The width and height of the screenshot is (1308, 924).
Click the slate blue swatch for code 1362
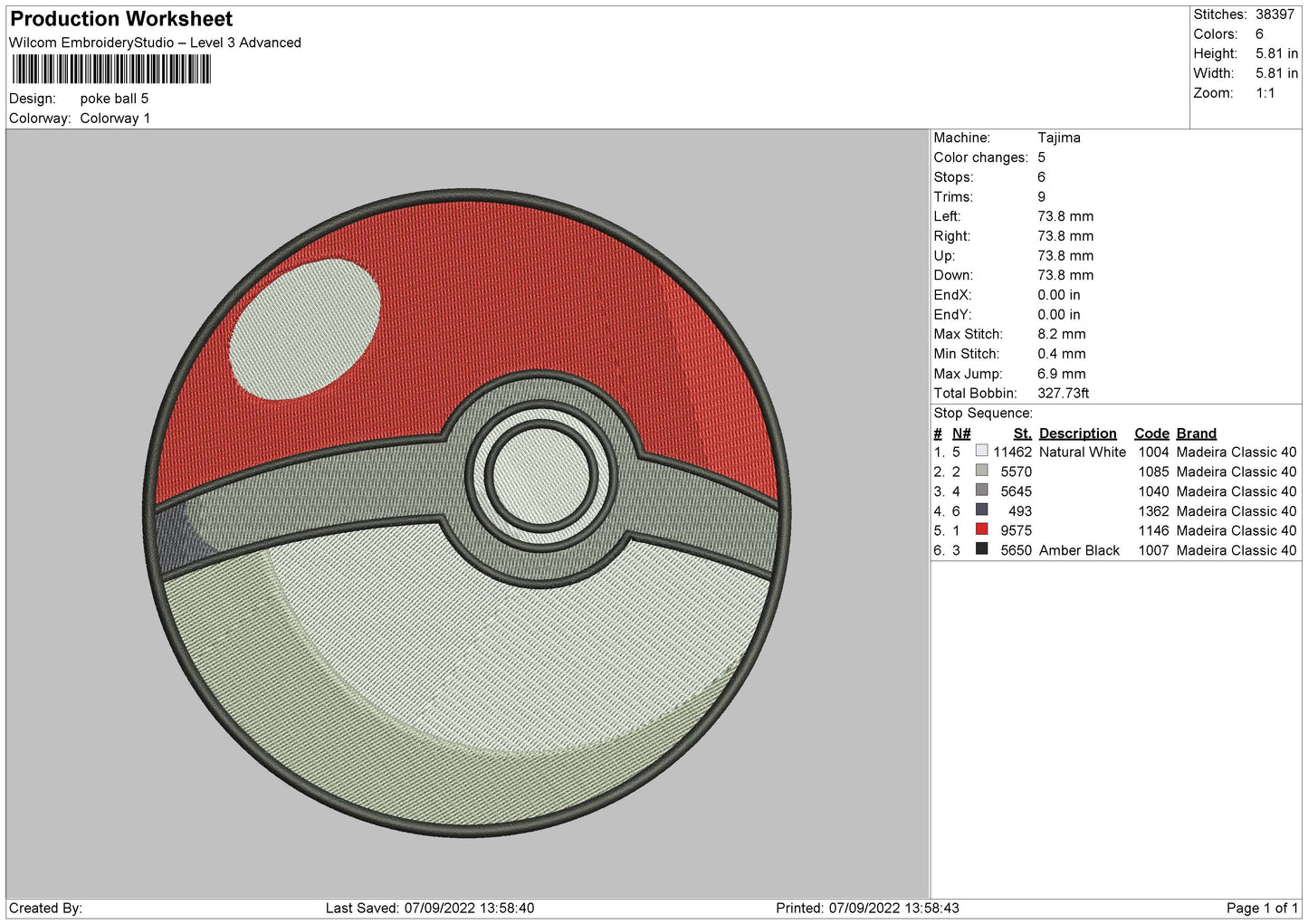pos(981,510)
